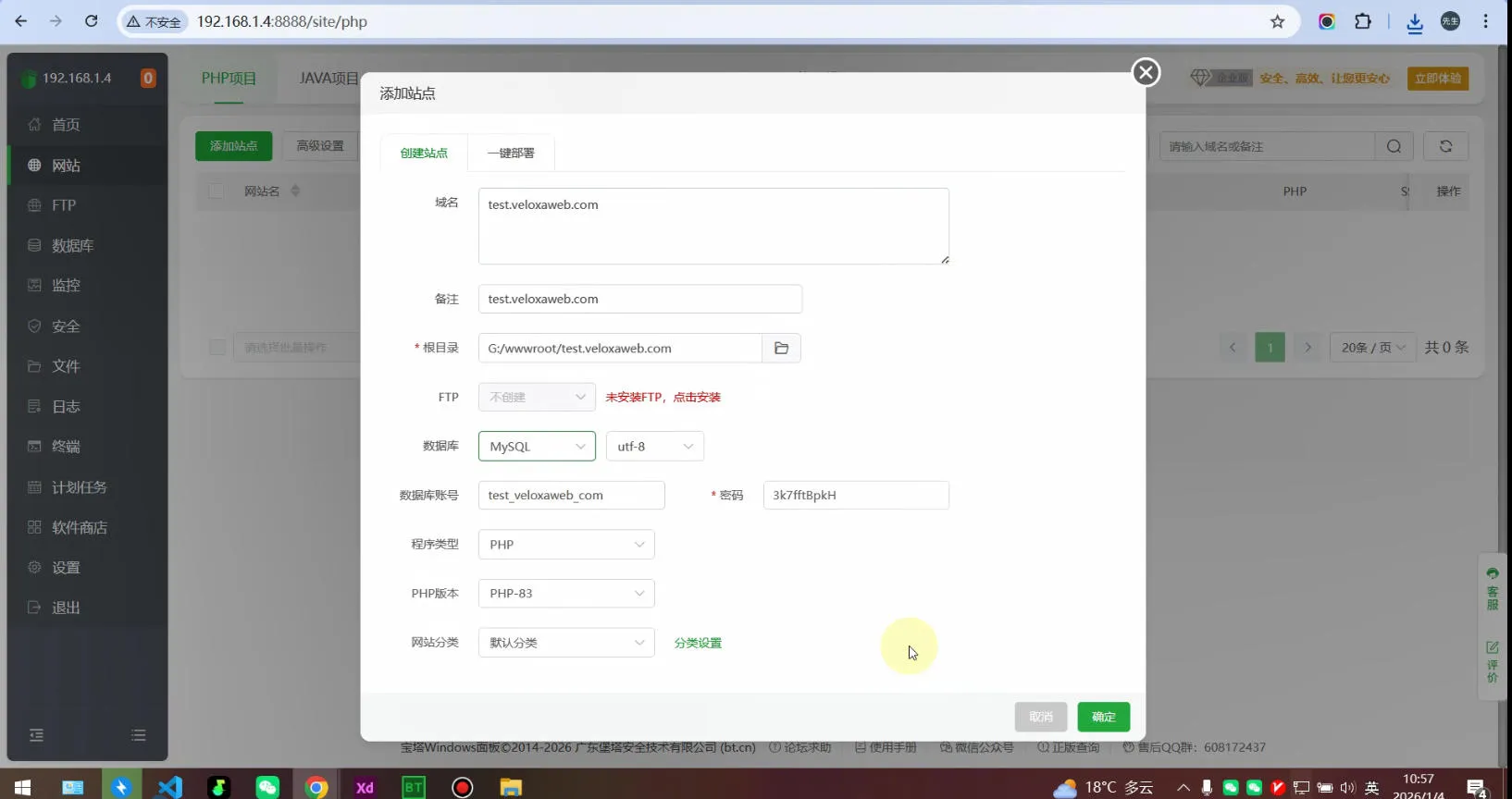Viewport: 1512px width, 799px height.
Task: Switch to the 一键部署 tab
Action: tap(511, 154)
